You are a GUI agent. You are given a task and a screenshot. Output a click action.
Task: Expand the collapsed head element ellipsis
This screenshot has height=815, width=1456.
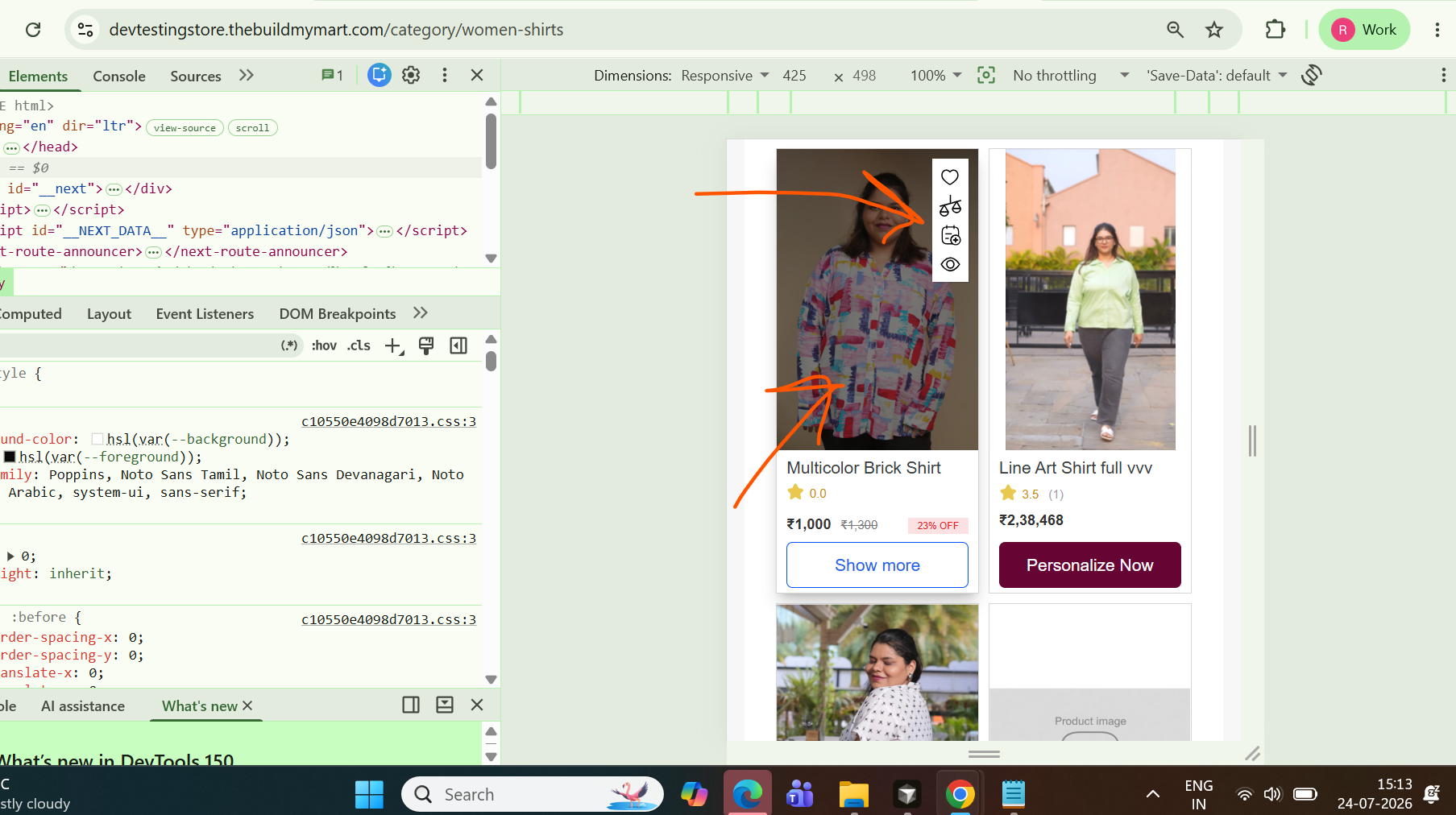click(x=11, y=147)
